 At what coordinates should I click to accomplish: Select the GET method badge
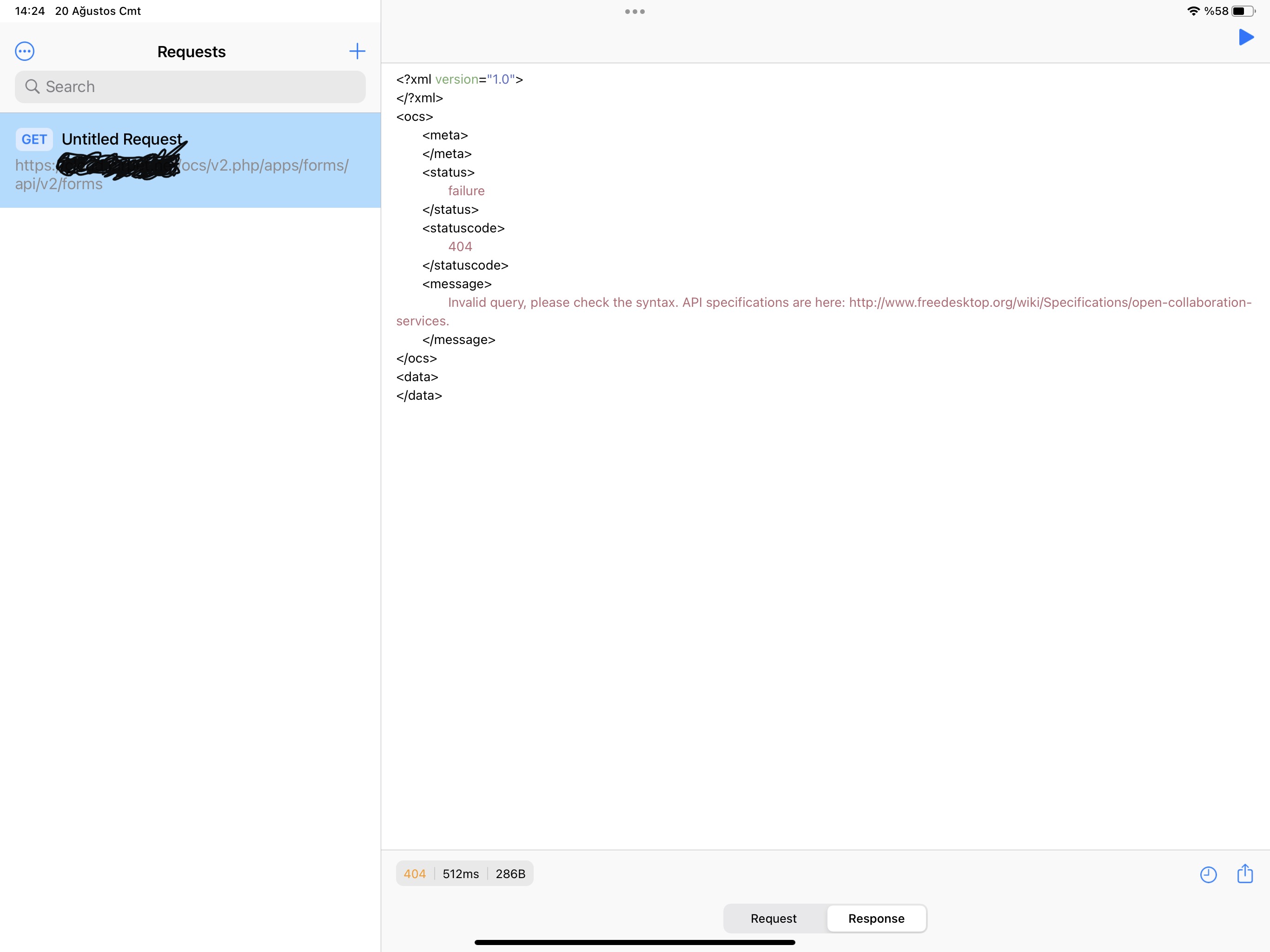[x=34, y=139]
